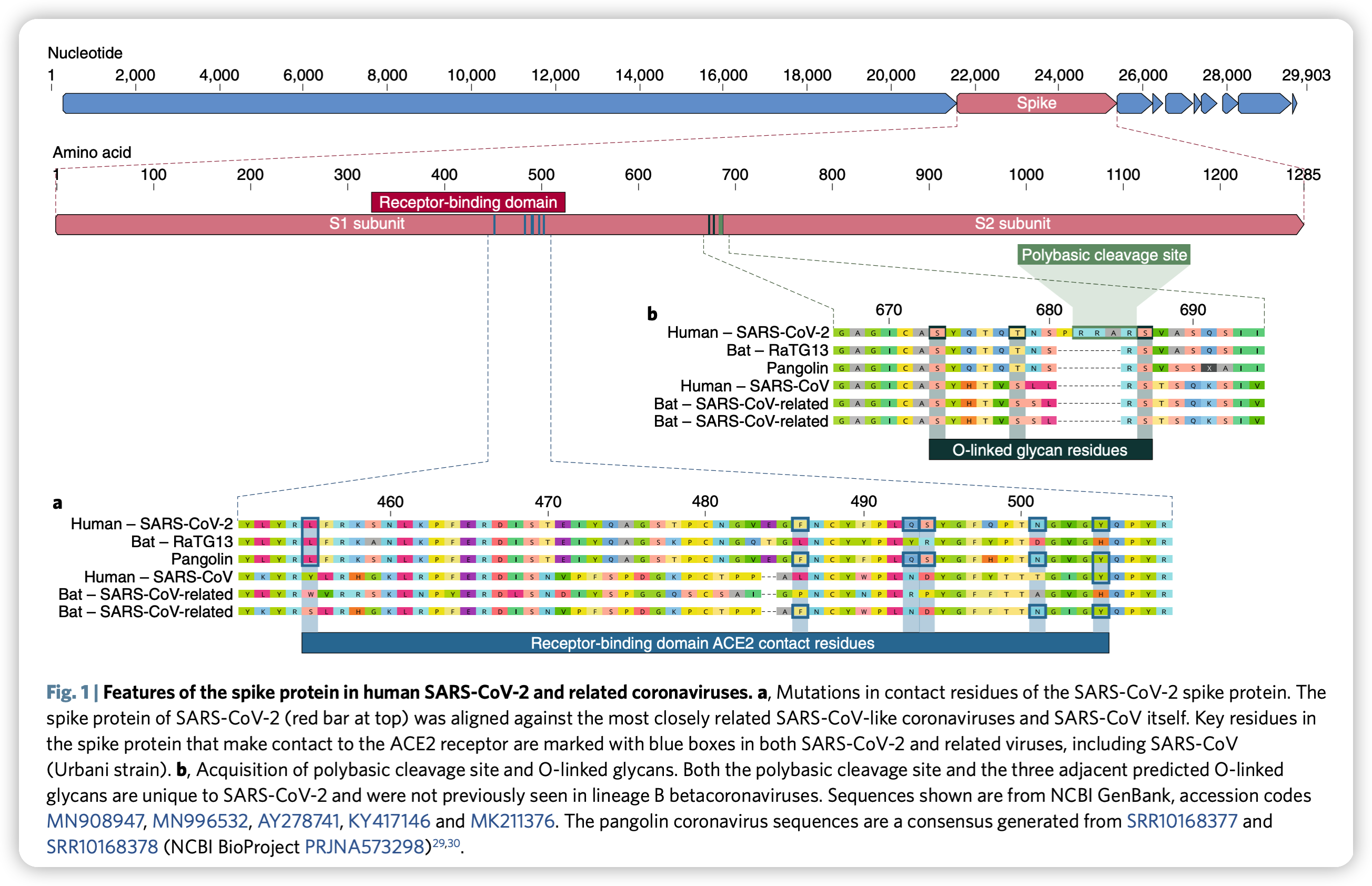The width and height of the screenshot is (1372, 886).
Task: Click the S2 subunit label
Action: (x=1012, y=223)
